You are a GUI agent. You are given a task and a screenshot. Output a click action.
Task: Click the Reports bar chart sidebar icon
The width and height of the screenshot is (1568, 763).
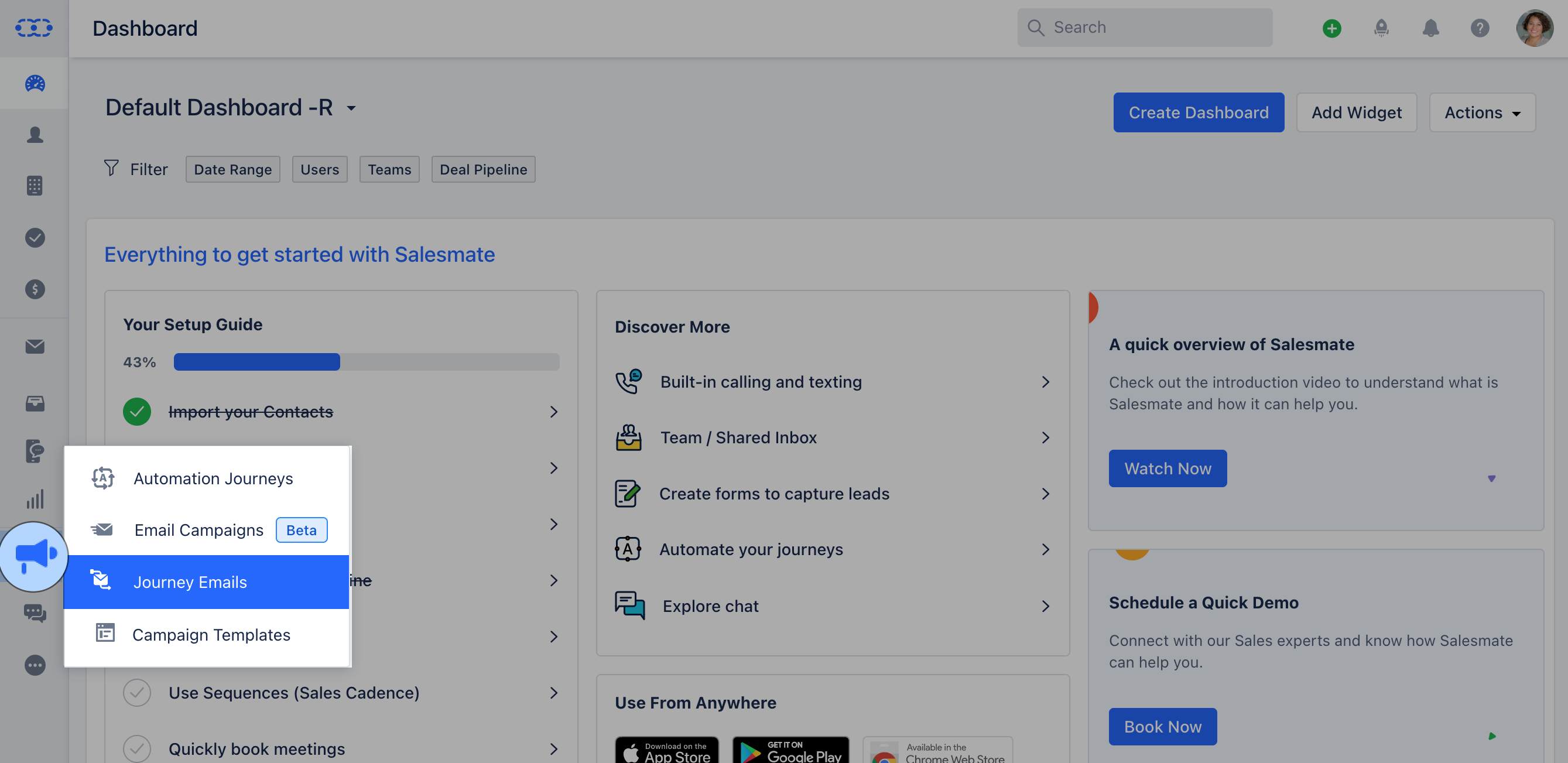pyautogui.click(x=35, y=499)
